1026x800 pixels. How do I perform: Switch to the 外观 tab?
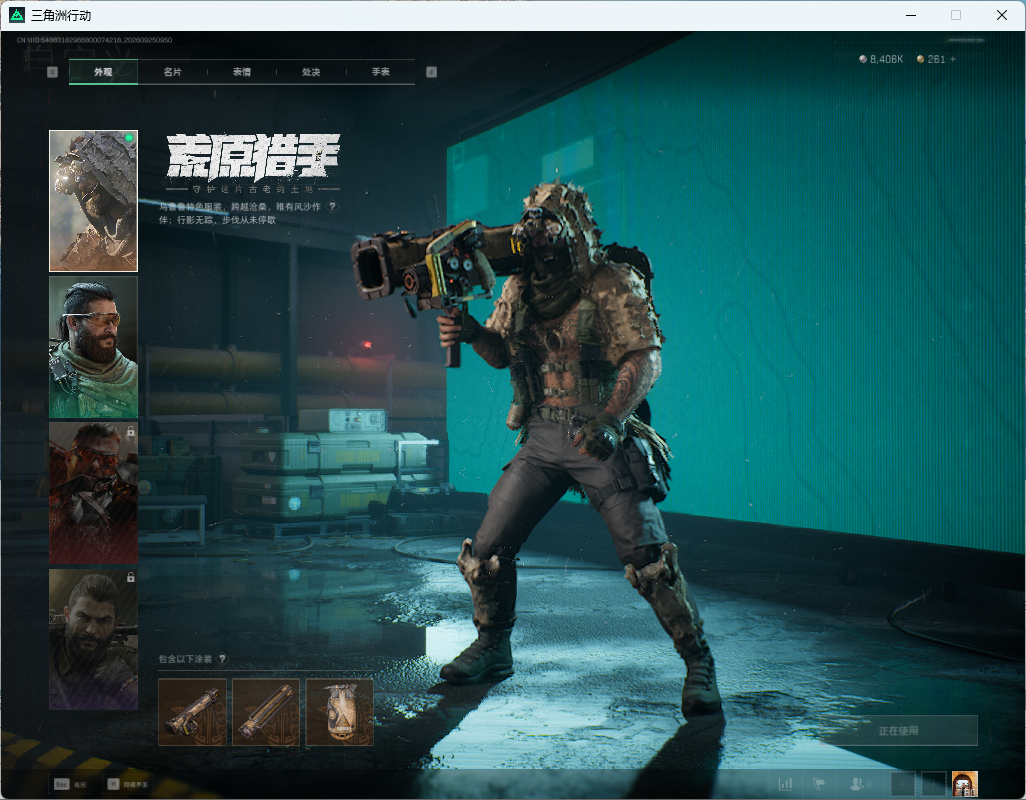(x=103, y=72)
